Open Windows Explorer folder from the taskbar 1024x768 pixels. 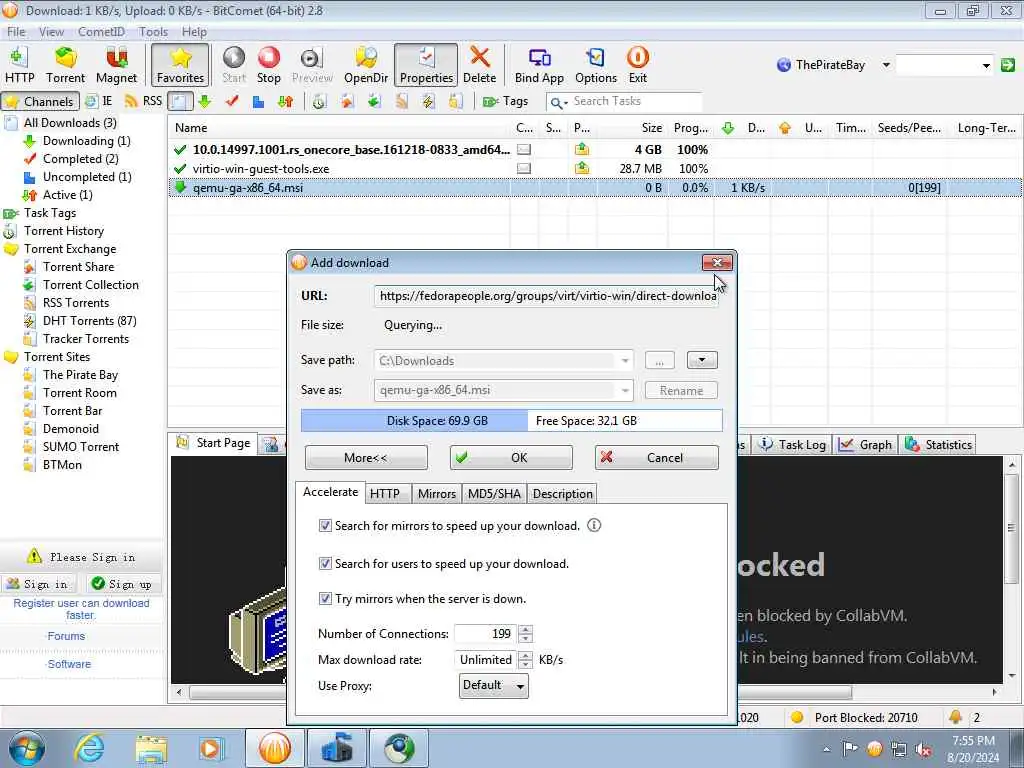151,748
